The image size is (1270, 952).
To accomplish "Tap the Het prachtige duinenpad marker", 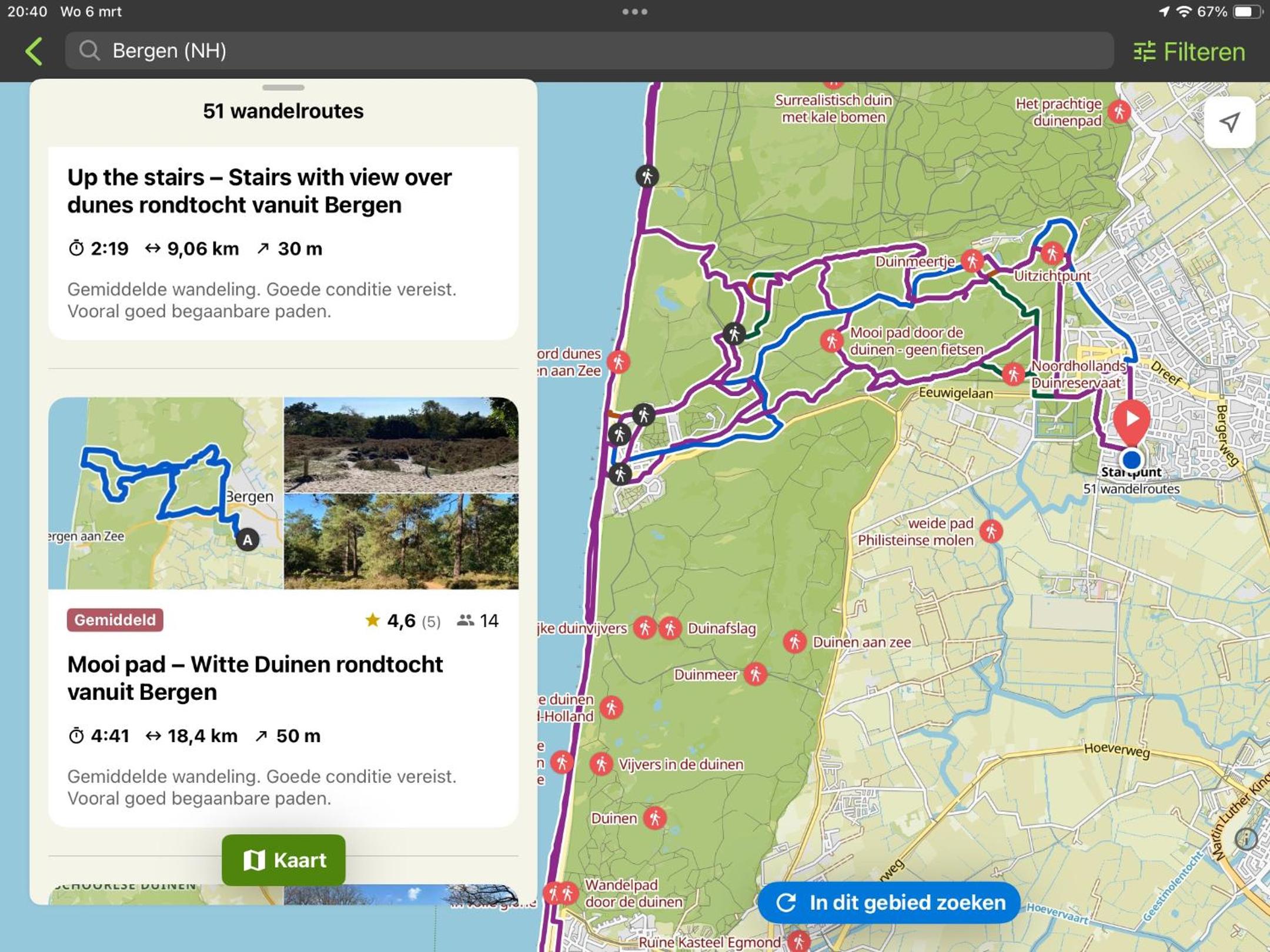I will pos(1119,111).
